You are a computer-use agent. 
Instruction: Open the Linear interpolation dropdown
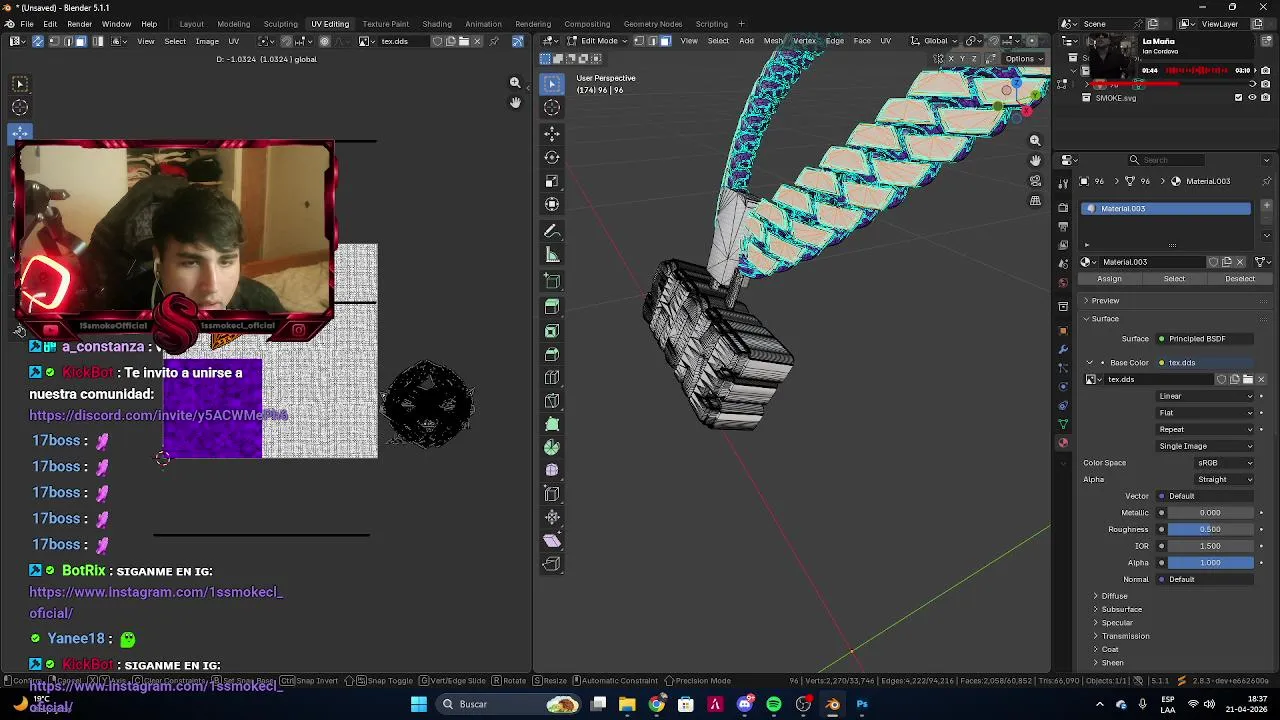[x=1206, y=396]
